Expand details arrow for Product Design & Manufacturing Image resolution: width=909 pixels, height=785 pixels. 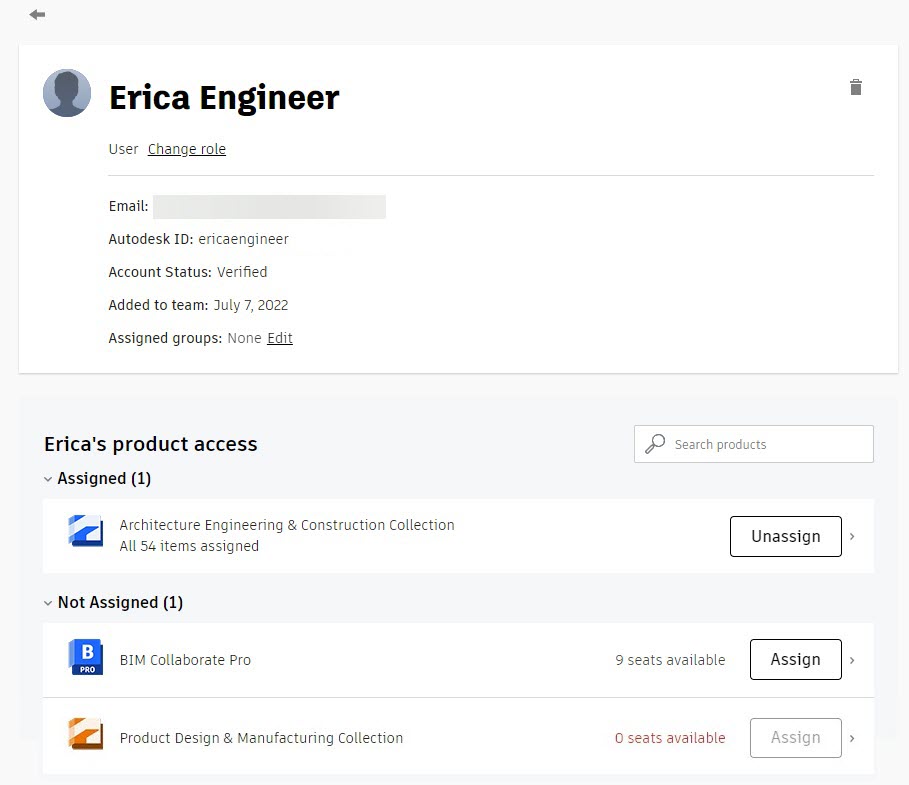tap(852, 738)
